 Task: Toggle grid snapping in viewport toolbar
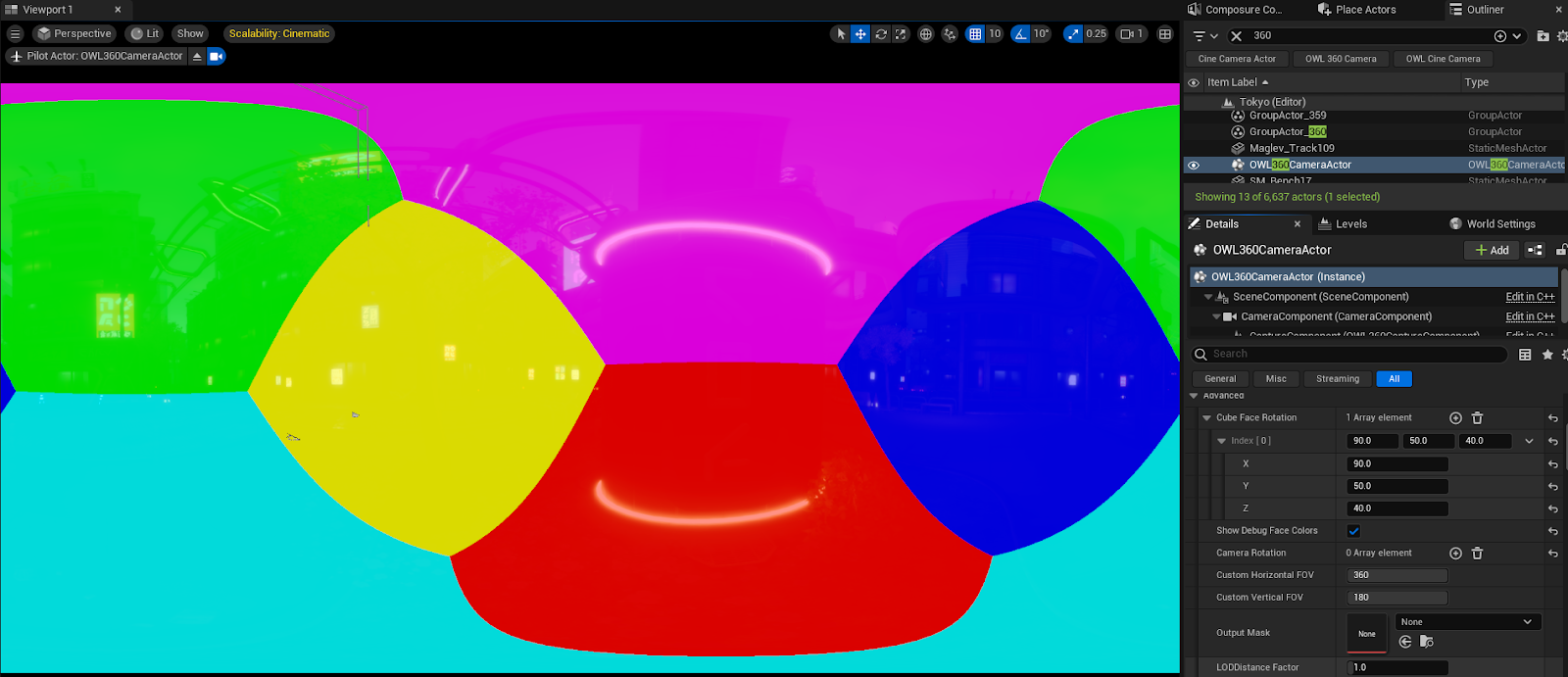click(x=975, y=33)
